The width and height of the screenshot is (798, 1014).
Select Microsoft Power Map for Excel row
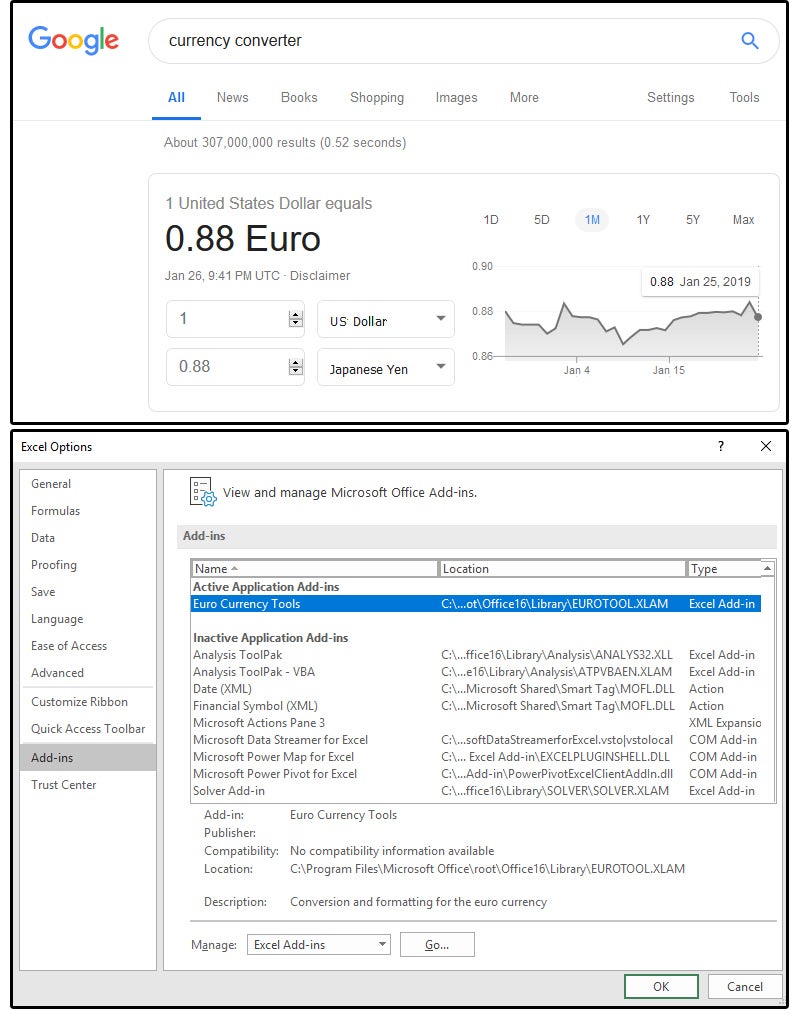pyautogui.click(x=476, y=757)
